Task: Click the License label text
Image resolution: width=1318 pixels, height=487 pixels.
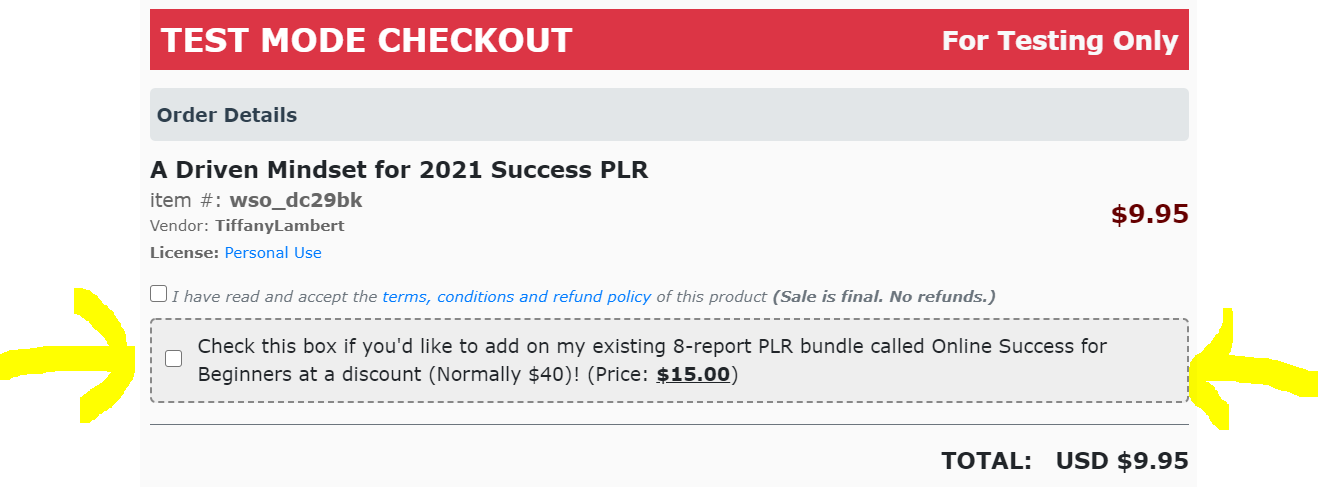Action: tap(184, 253)
